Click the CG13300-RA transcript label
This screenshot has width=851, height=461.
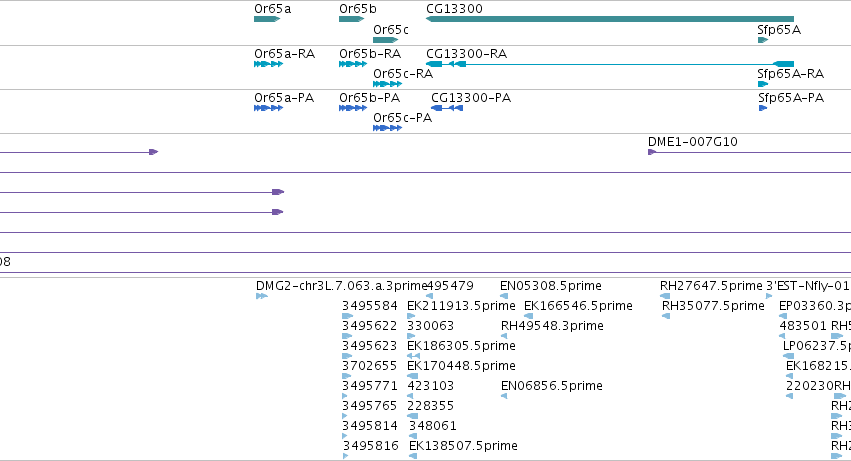[466, 54]
